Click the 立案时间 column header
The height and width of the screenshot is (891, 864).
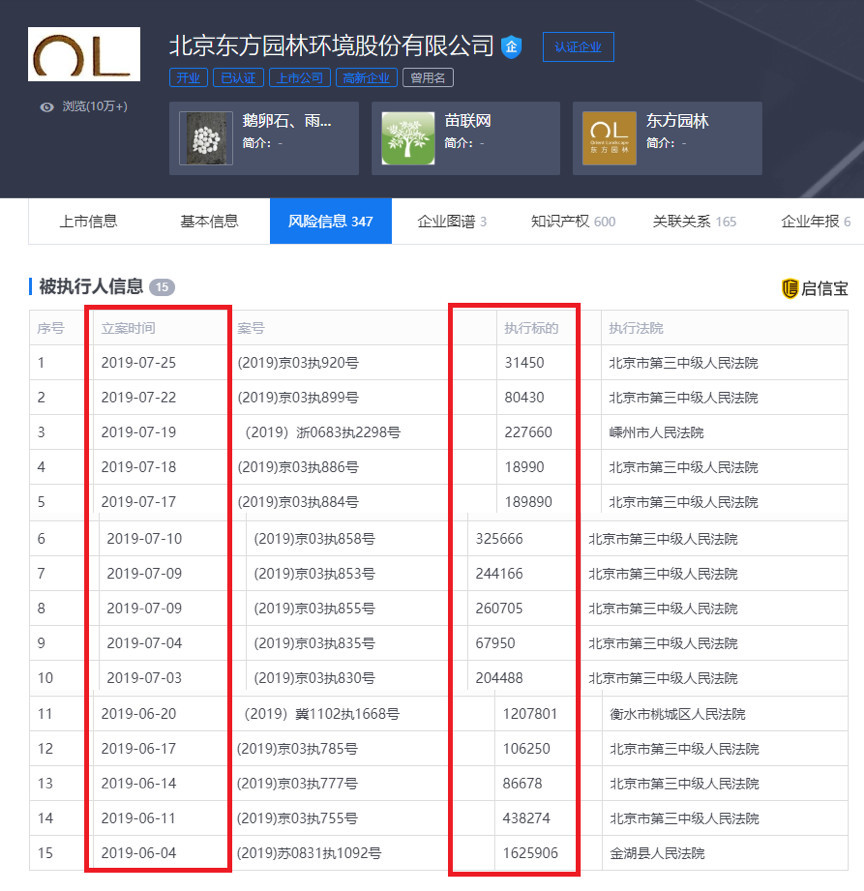tap(128, 328)
